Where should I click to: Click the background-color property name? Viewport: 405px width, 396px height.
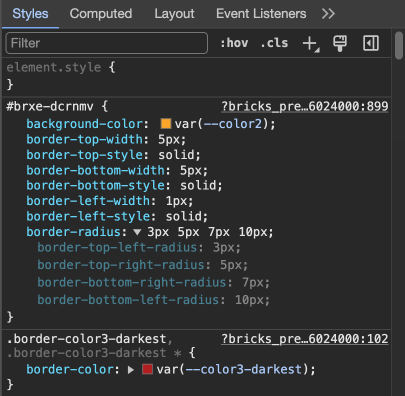click(x=85, y=124)
